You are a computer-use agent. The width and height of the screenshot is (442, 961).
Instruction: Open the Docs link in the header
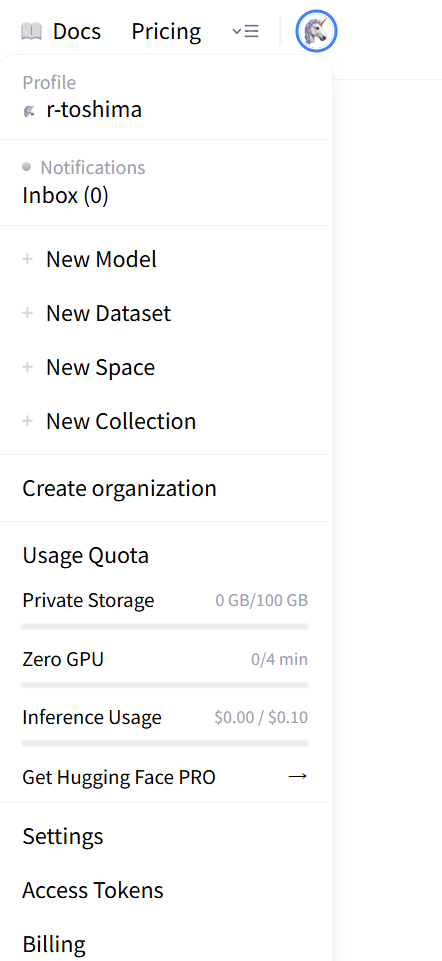(x=77, y=31)
